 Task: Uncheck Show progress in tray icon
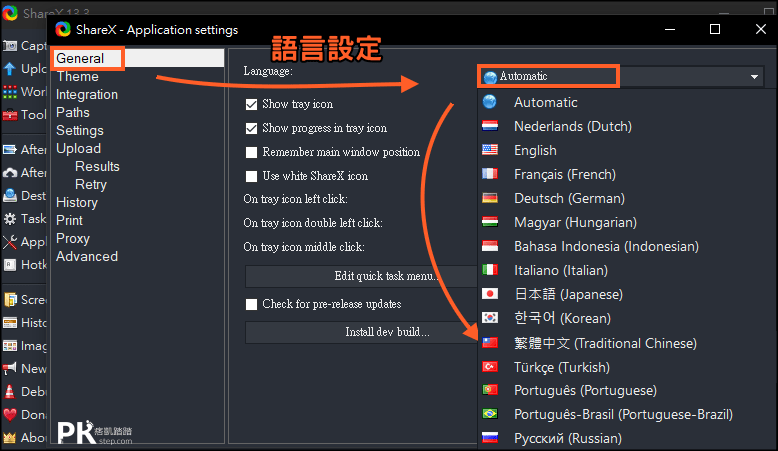[252, 128]
